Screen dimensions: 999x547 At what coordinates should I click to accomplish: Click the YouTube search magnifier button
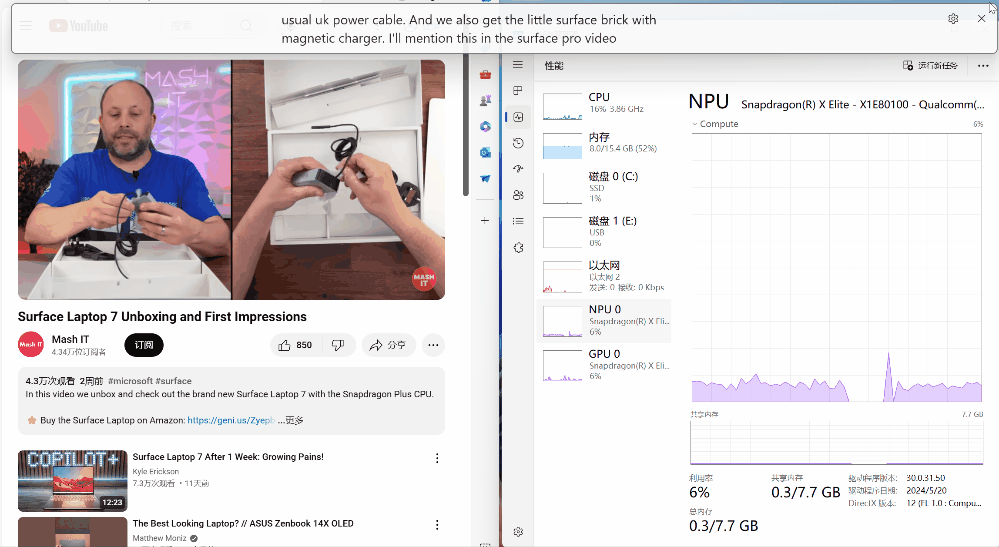[x=246, y=25]
